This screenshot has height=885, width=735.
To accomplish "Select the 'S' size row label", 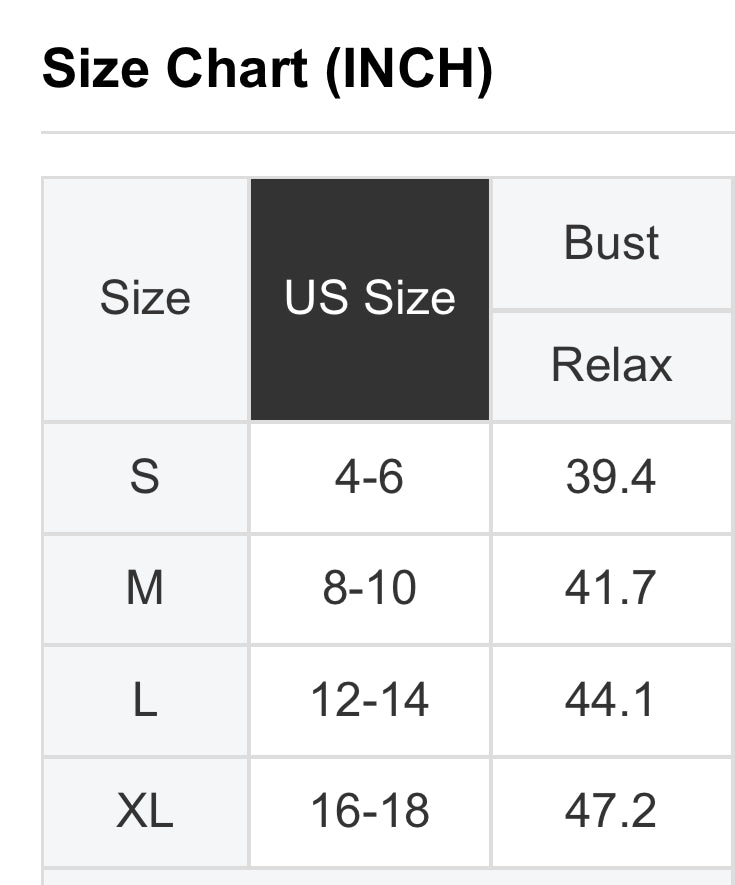I will coord(145,477).
